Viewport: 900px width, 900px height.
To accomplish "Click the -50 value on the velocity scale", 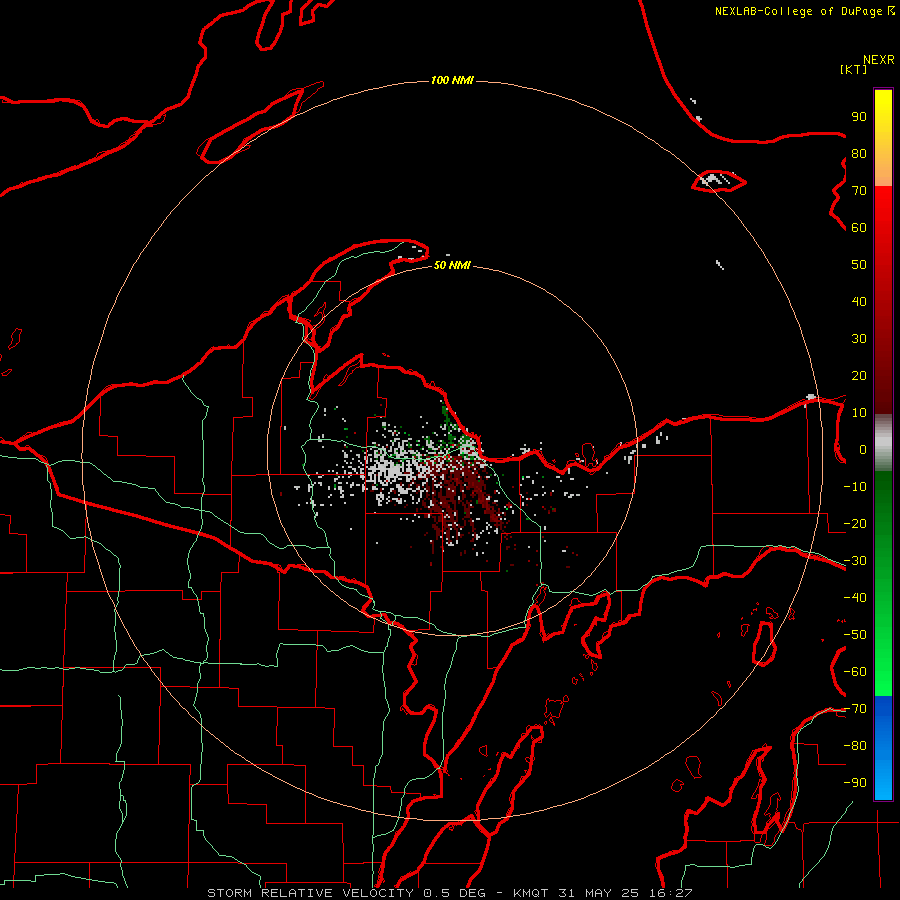I will (x=855, y=635).
